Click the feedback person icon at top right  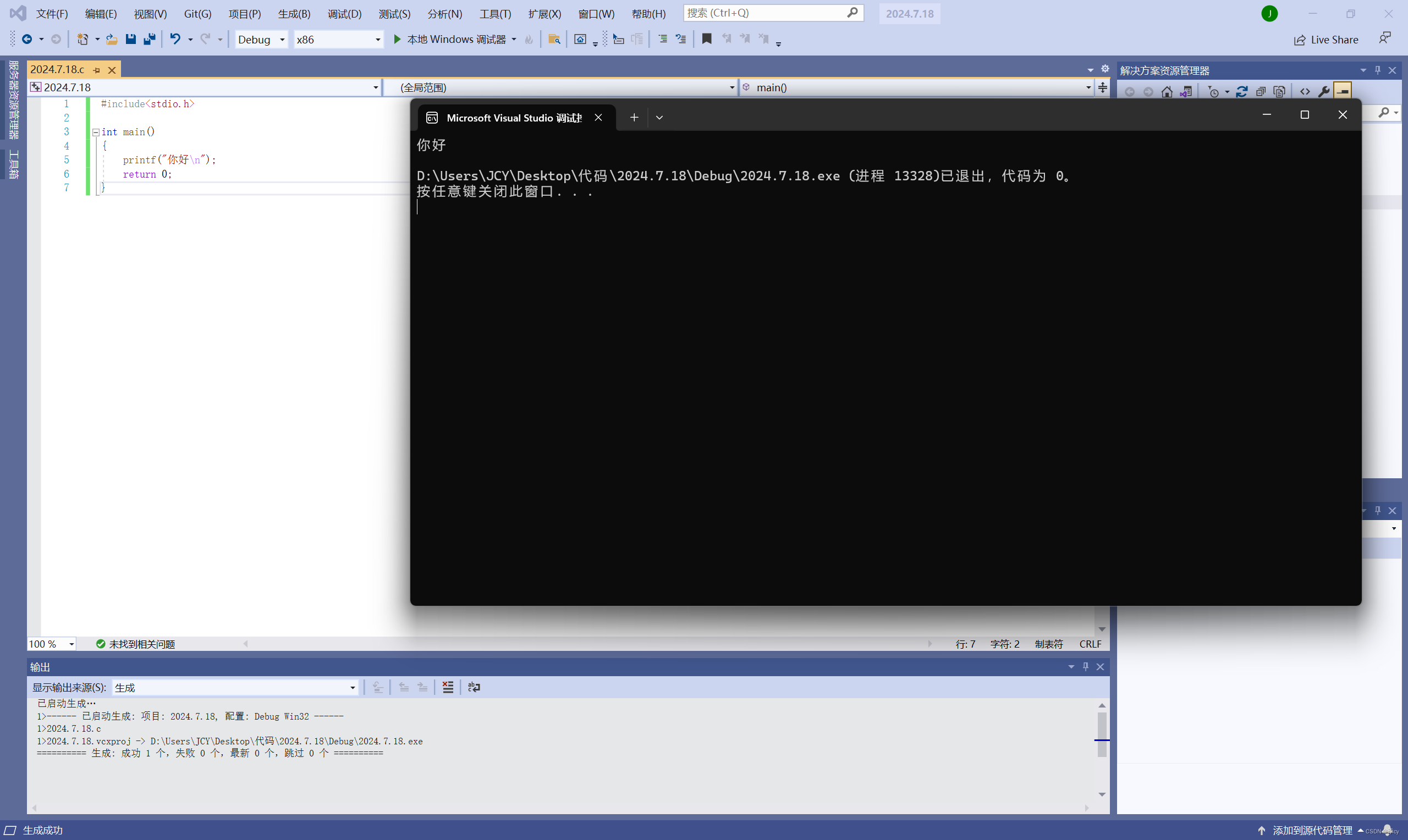[1385, 38]
